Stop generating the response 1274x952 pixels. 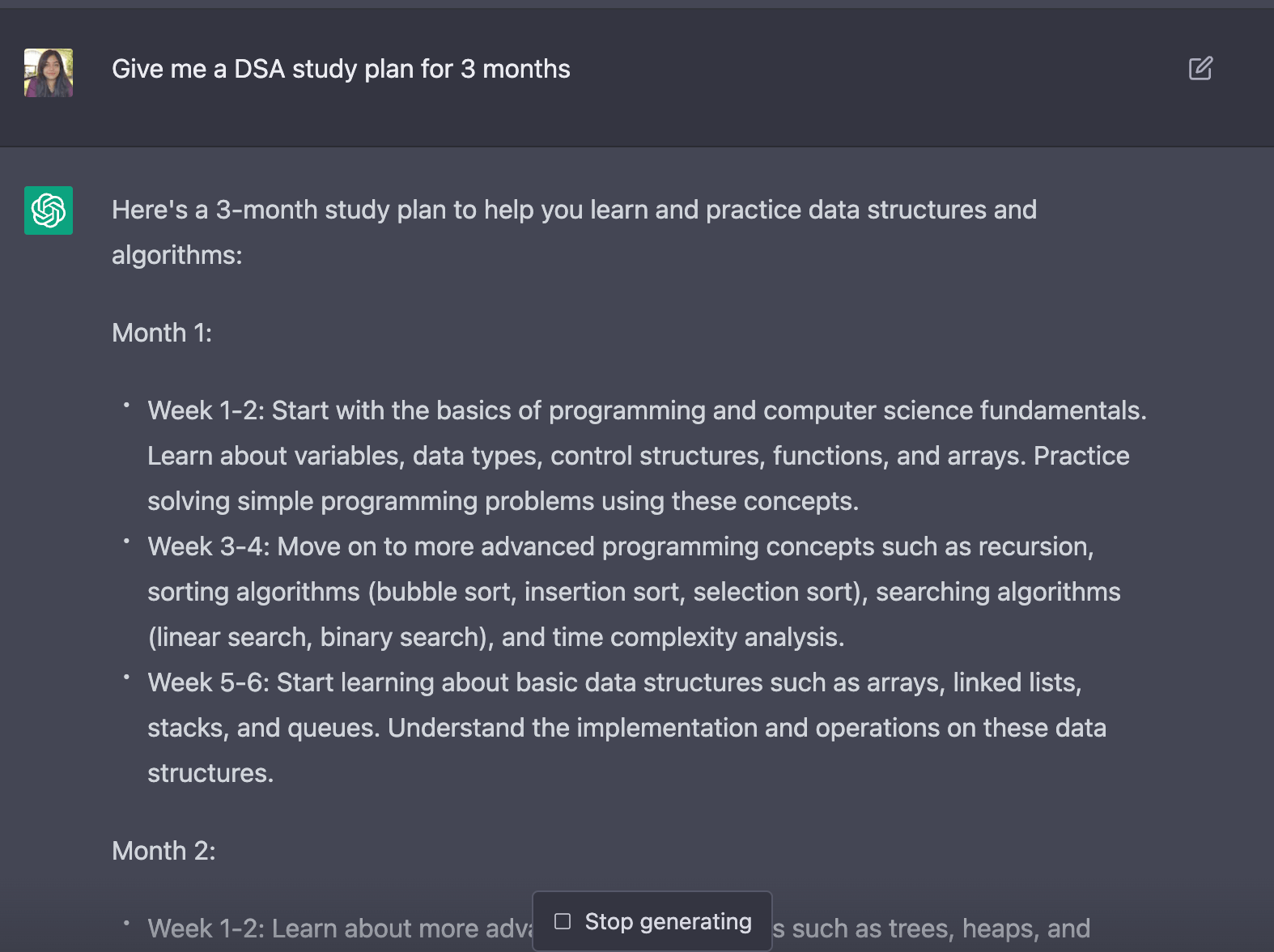pos(652,921)
